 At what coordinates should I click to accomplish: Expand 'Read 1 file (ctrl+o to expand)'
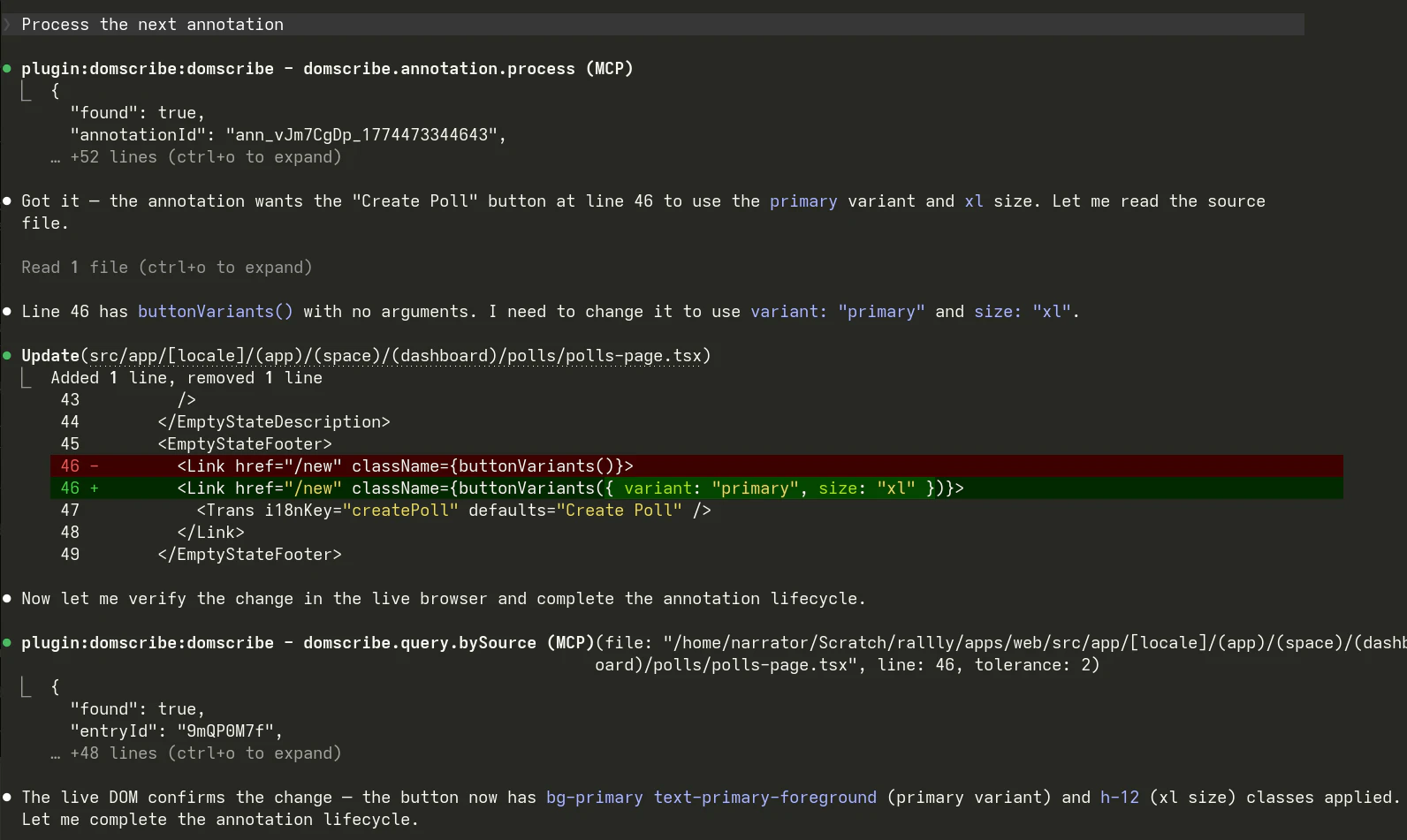coord(167,268)
